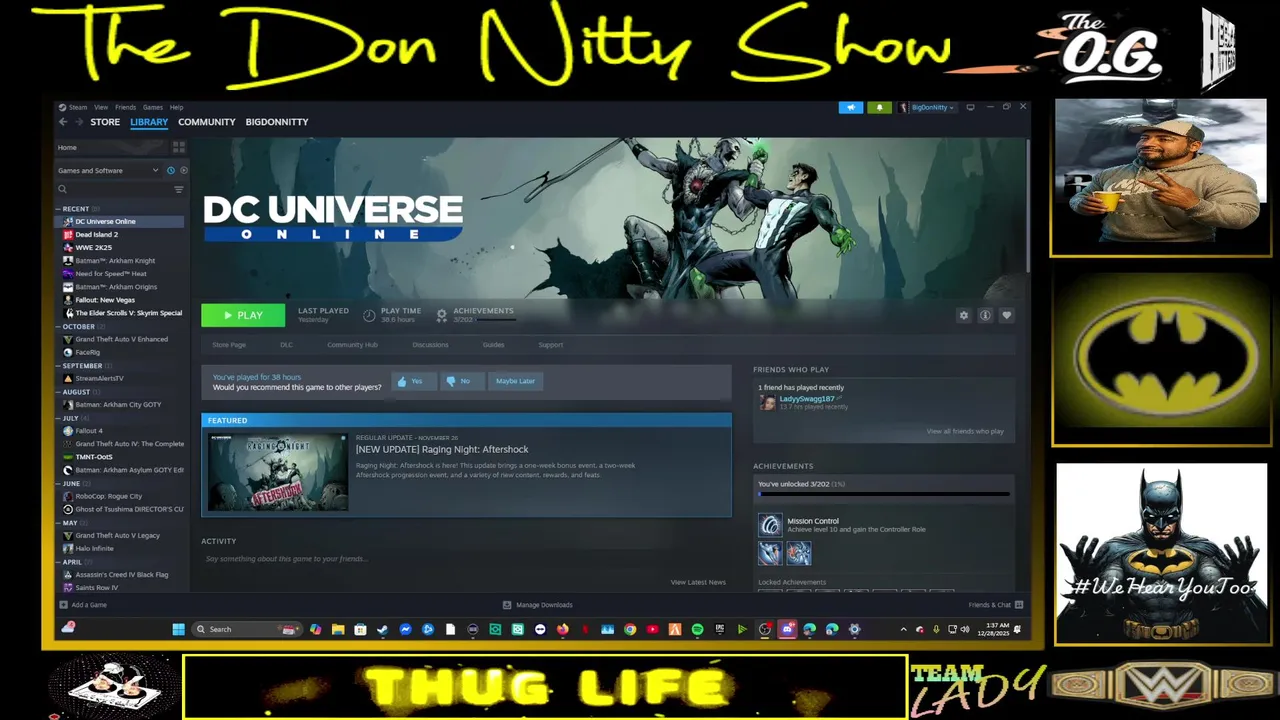Go forward with the navigation arrow
Viewport: 1280px width, 720px height.
79,122
